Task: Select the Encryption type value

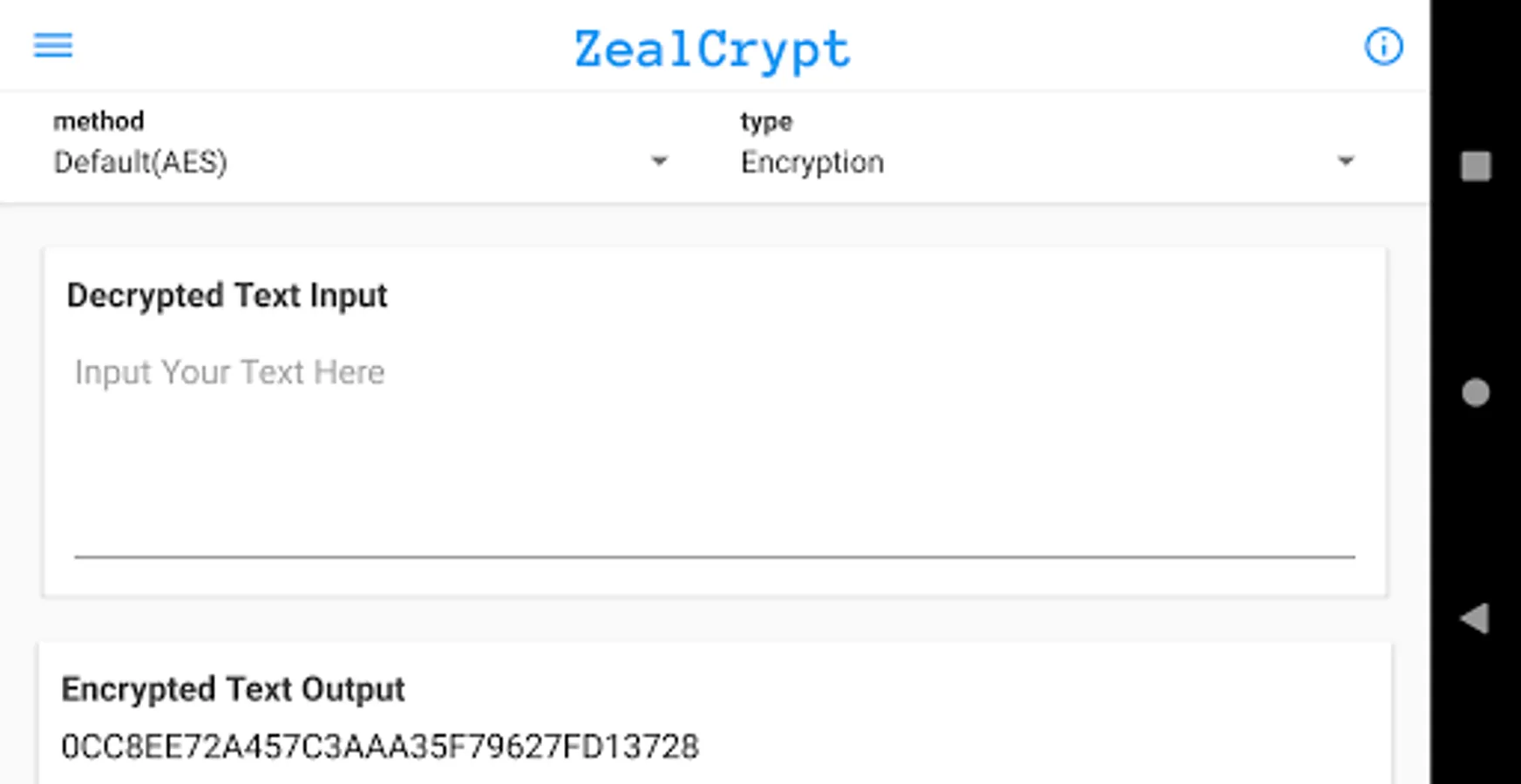Action: click(811, 162)
